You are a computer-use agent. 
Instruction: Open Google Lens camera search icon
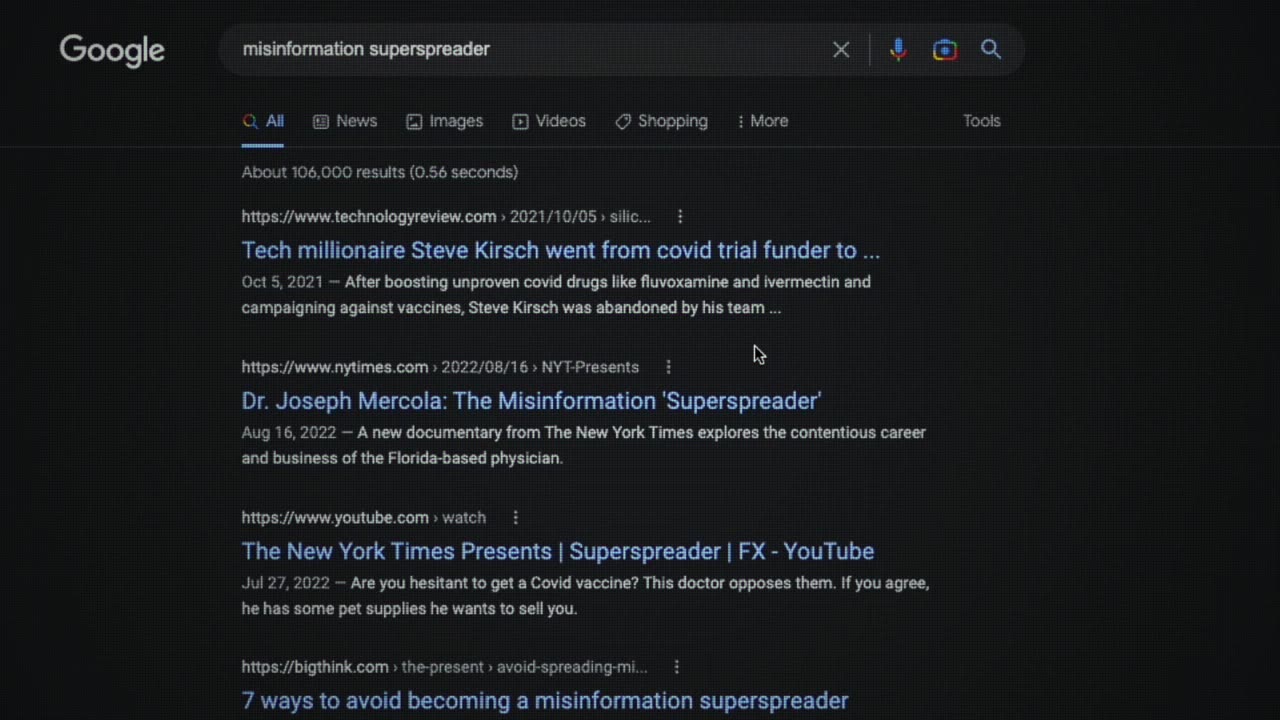pos(944,49)
